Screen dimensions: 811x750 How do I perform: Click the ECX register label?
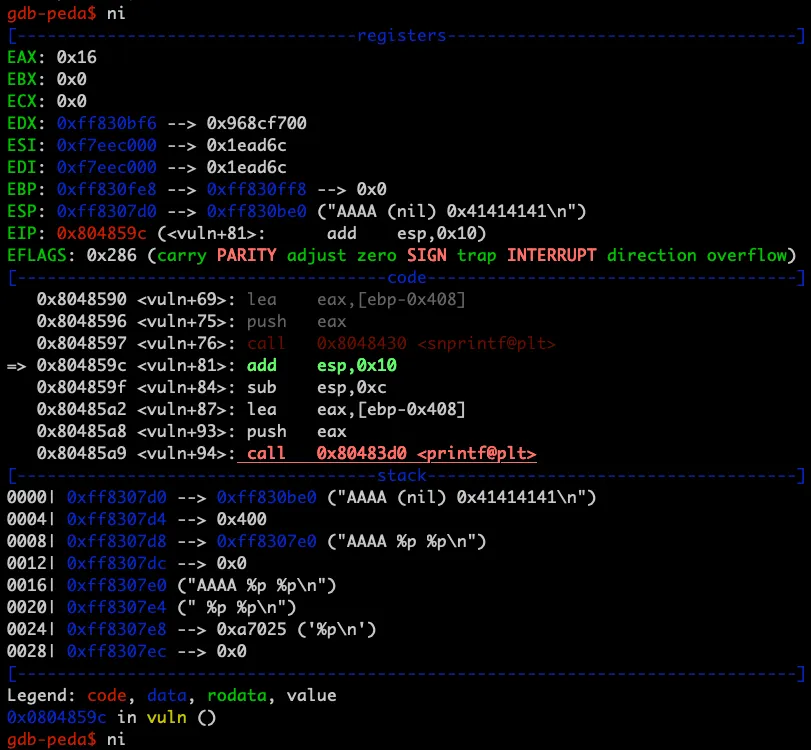22,101
